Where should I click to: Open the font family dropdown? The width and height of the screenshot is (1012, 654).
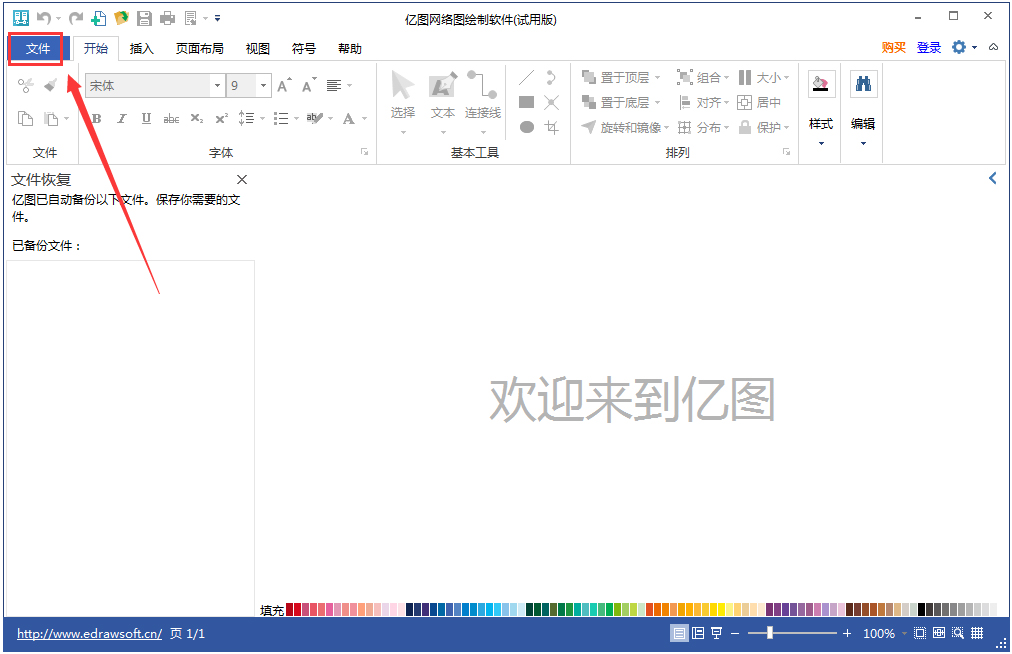pos(217,85)
